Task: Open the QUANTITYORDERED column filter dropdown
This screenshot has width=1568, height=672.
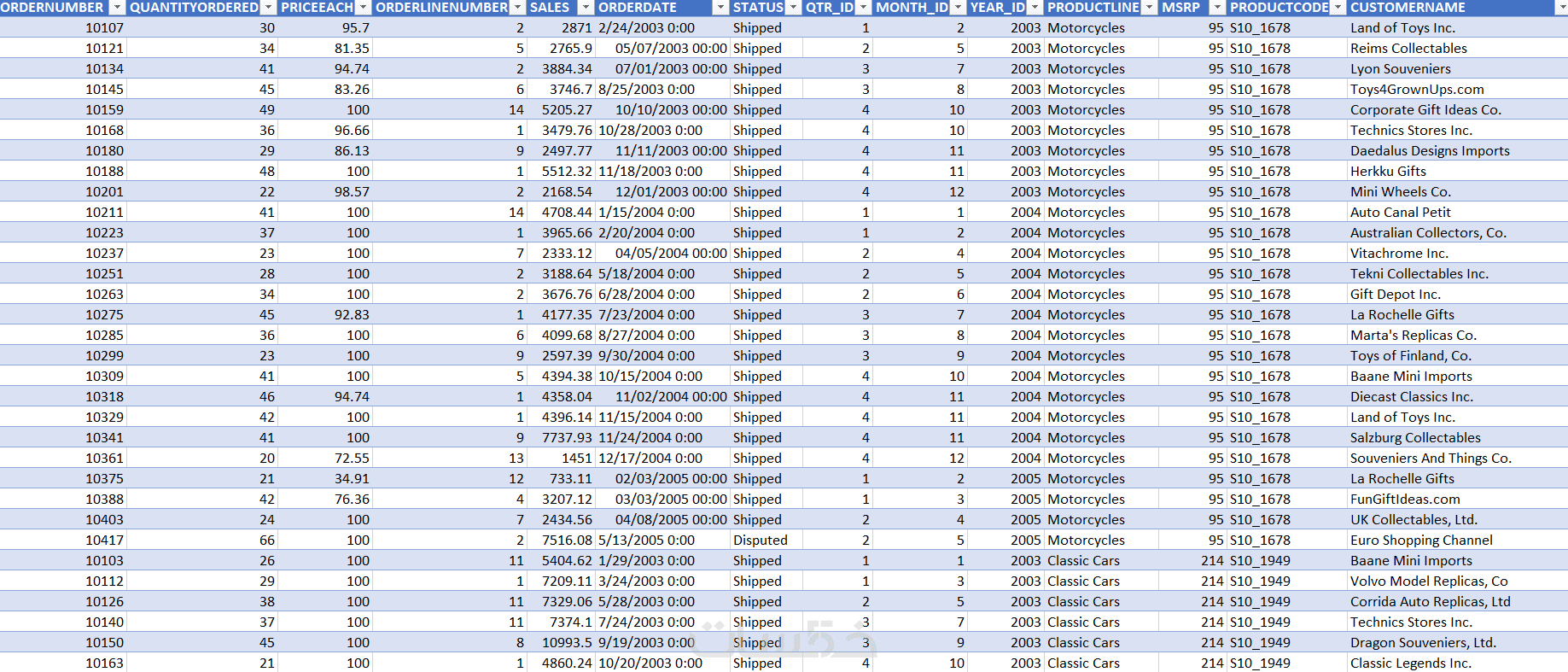Action: [x=269, y=8]
